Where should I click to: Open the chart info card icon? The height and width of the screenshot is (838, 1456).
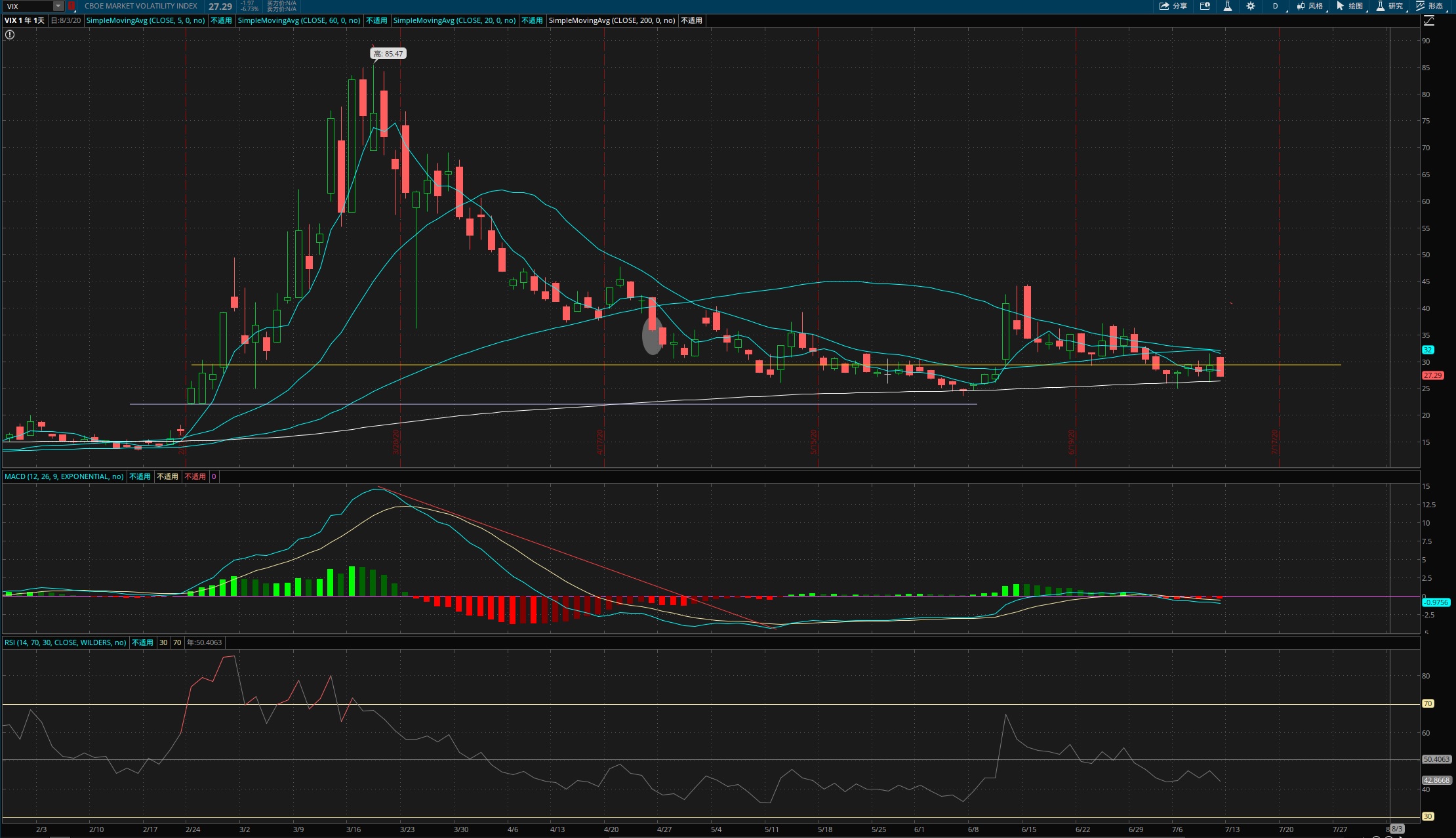[x=1205, y=6]
